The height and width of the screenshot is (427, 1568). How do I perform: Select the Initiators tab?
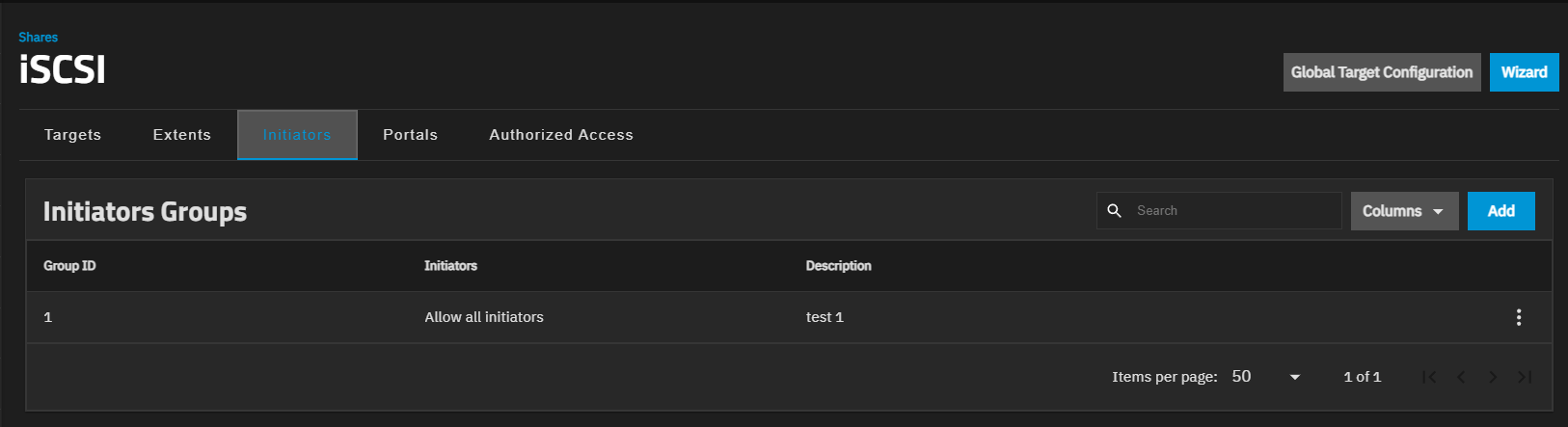tap(297, 135)
